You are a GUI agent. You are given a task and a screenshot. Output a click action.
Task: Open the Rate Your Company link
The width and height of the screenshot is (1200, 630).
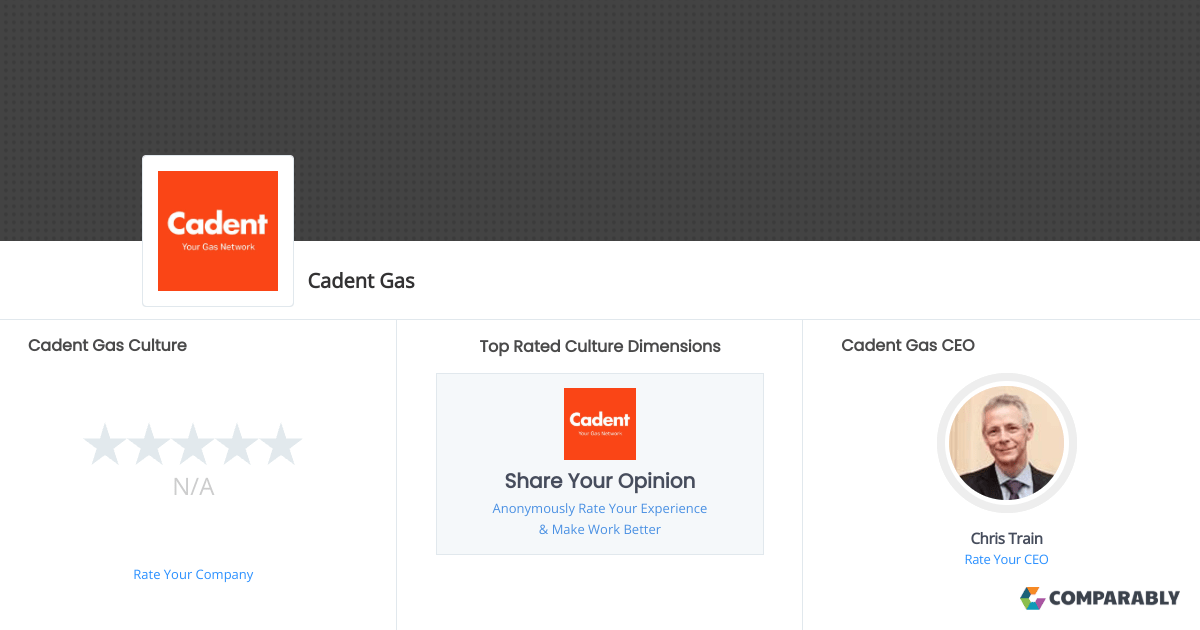[193, 575]
